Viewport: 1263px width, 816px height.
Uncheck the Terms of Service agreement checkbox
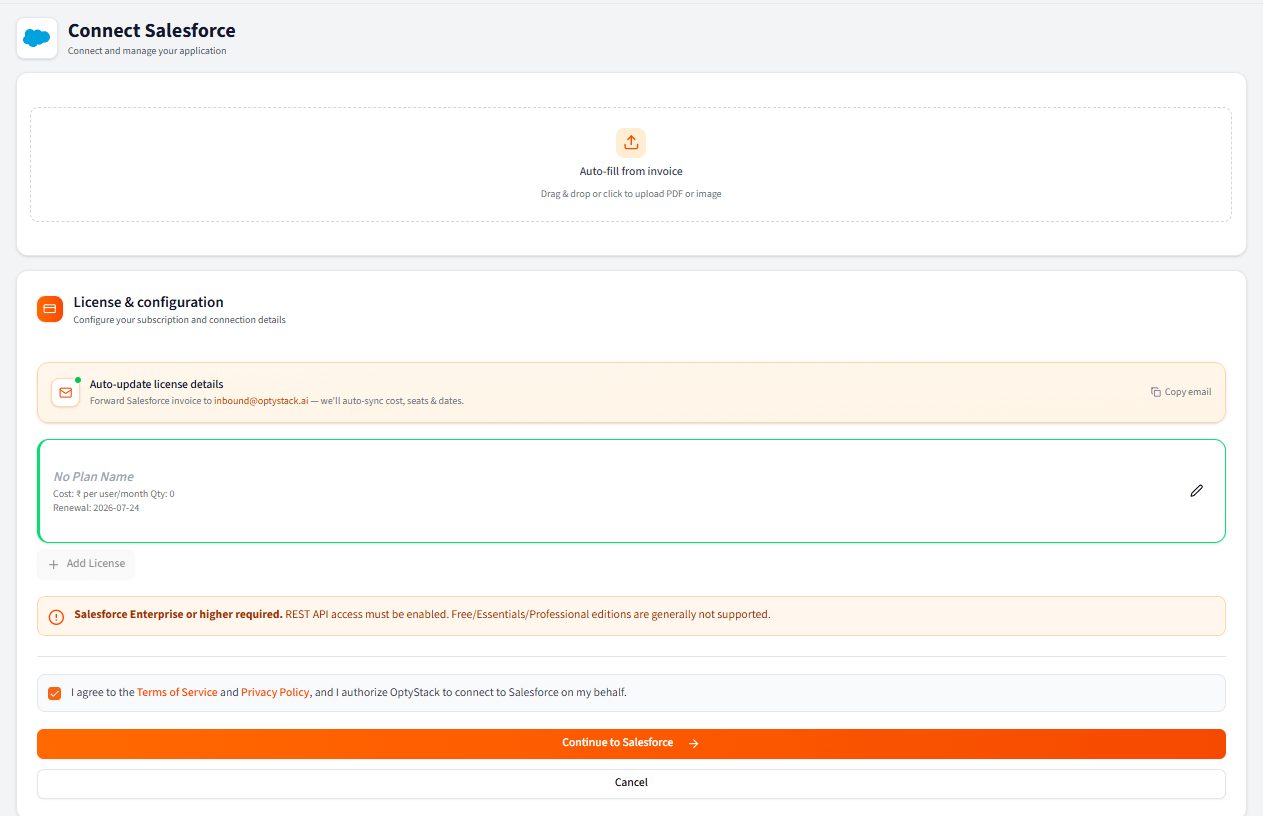(x=55, y=693)
